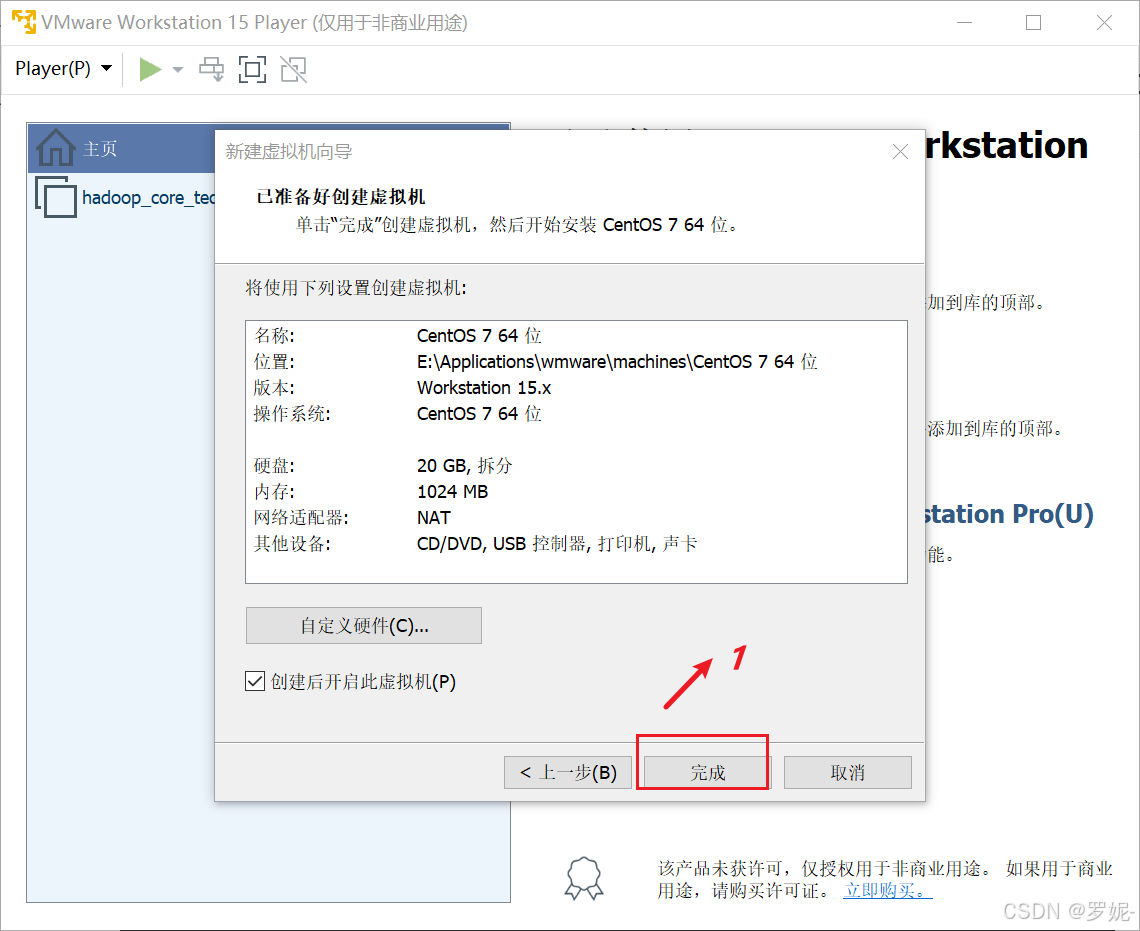Screen dimensions: 1140x931
Task: Minimize the VMware Player window
Action: (x=964, y=23)
